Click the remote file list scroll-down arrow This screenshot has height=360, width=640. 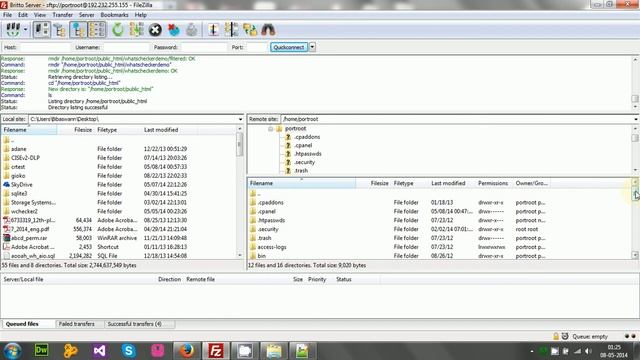(x=635, y=255)
